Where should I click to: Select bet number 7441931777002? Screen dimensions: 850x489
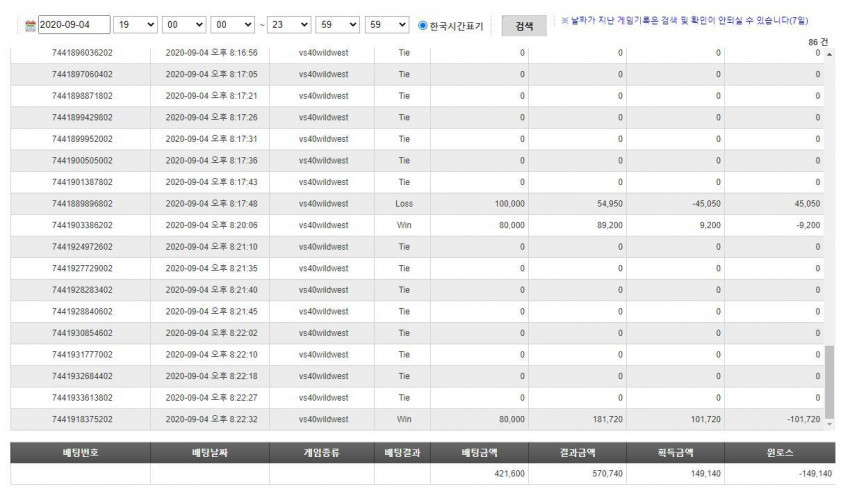(82, 355)
